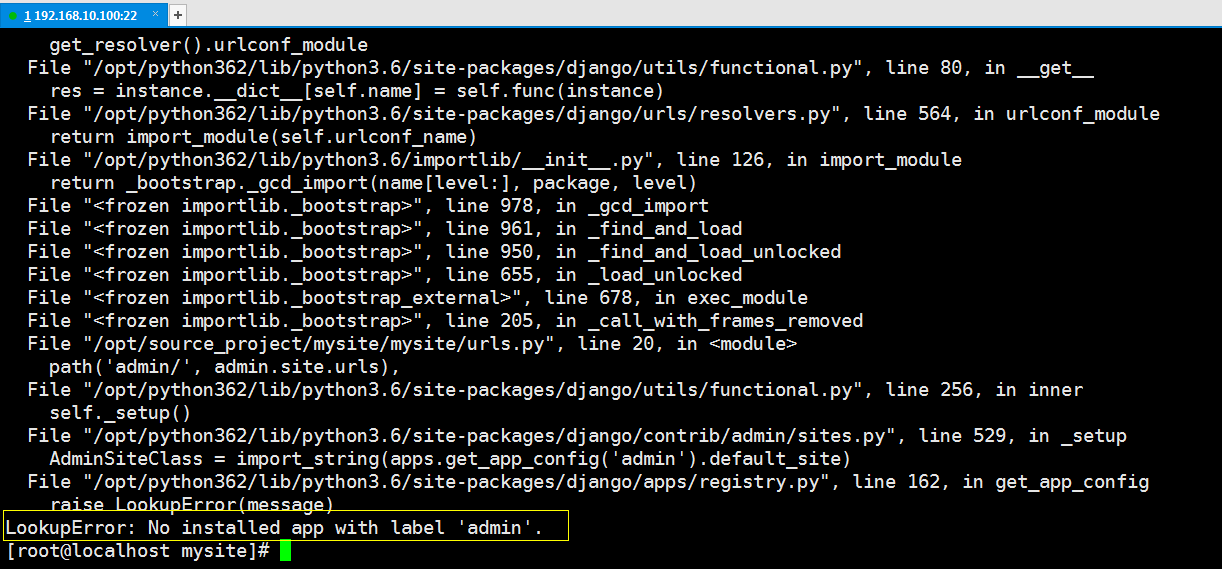Click the mysite/urls.py file path line
Image resolution: width=1222 pixels, height=569 pixels.
pos(412,344)
